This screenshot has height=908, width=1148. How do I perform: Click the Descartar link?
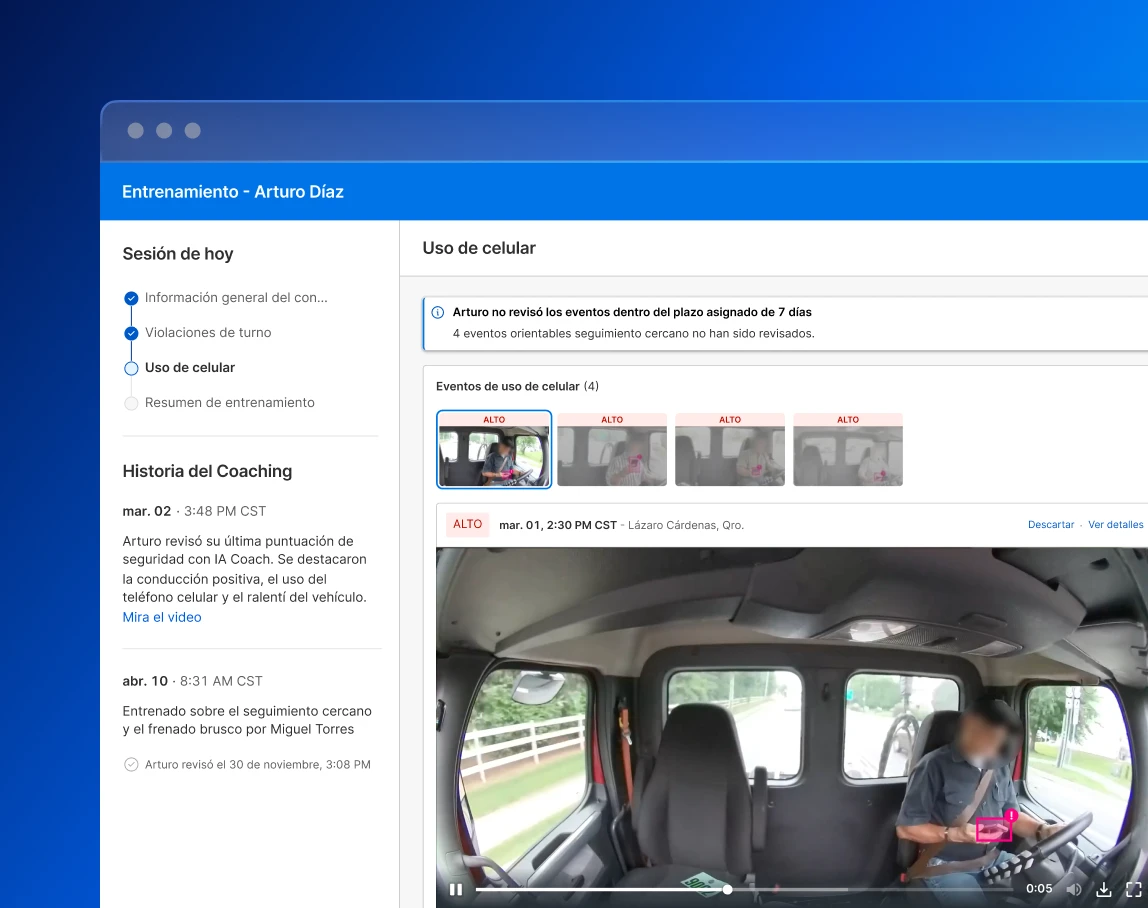click(x=1051, y=525)
